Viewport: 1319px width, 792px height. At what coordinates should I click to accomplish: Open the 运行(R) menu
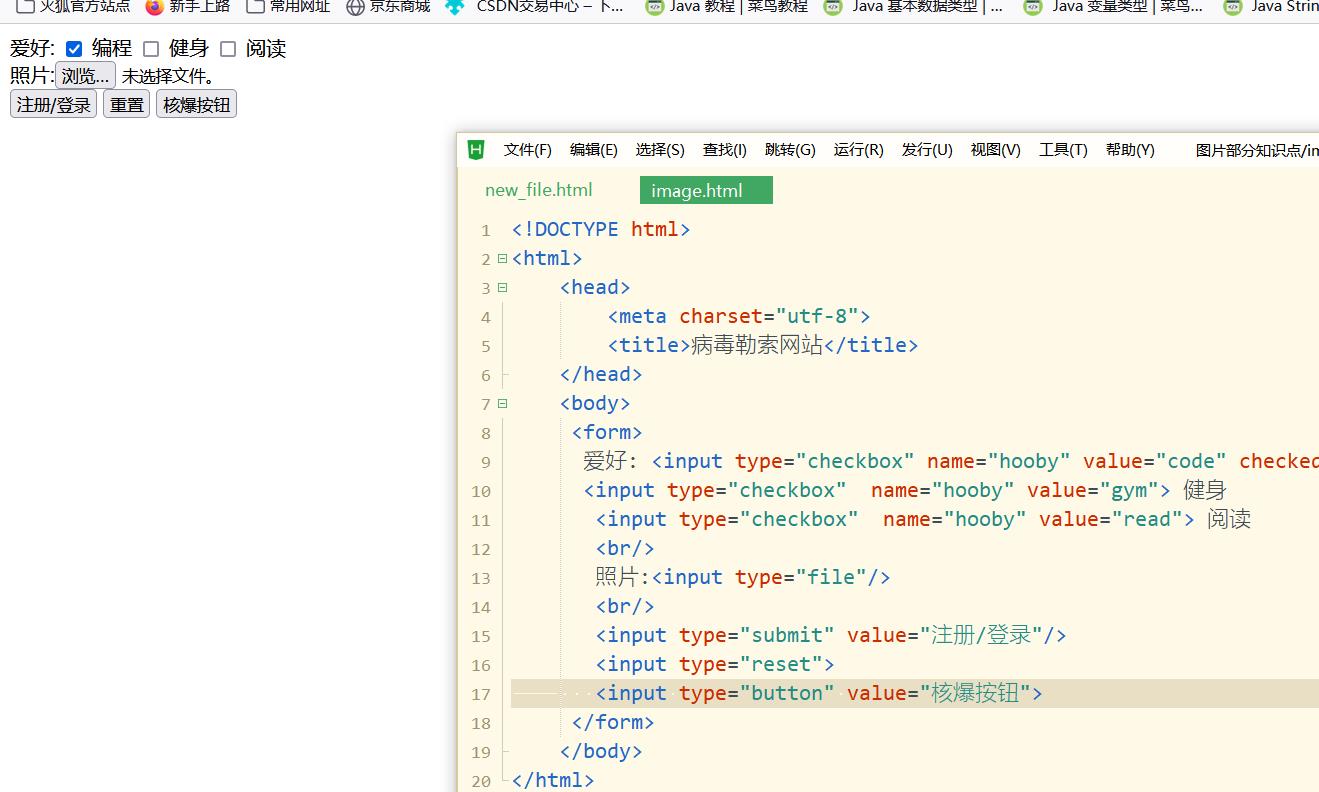click(x=859, y=150)
